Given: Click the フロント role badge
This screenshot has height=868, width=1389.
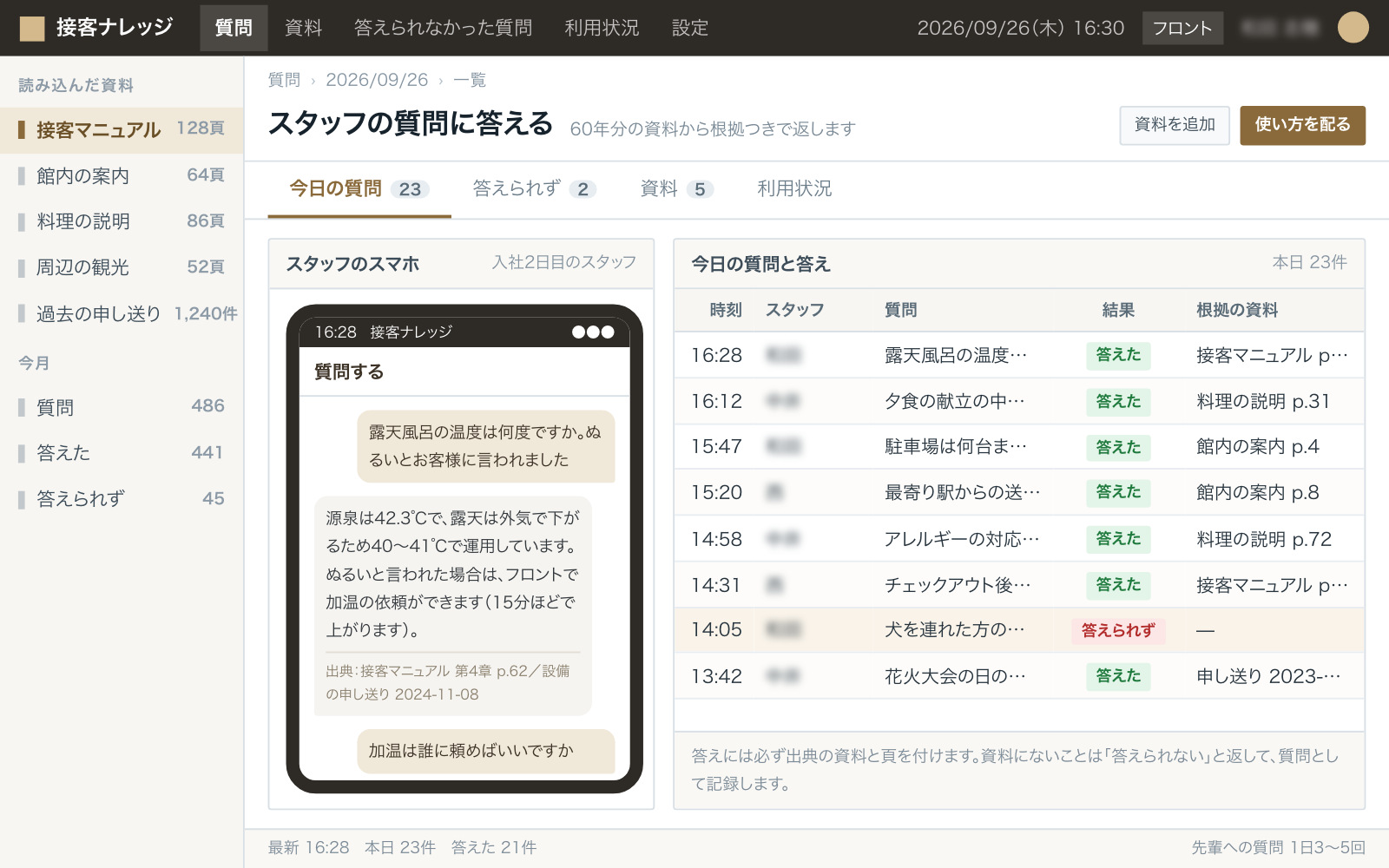Looking at the screenshot, I should (x=1182, y=28).
